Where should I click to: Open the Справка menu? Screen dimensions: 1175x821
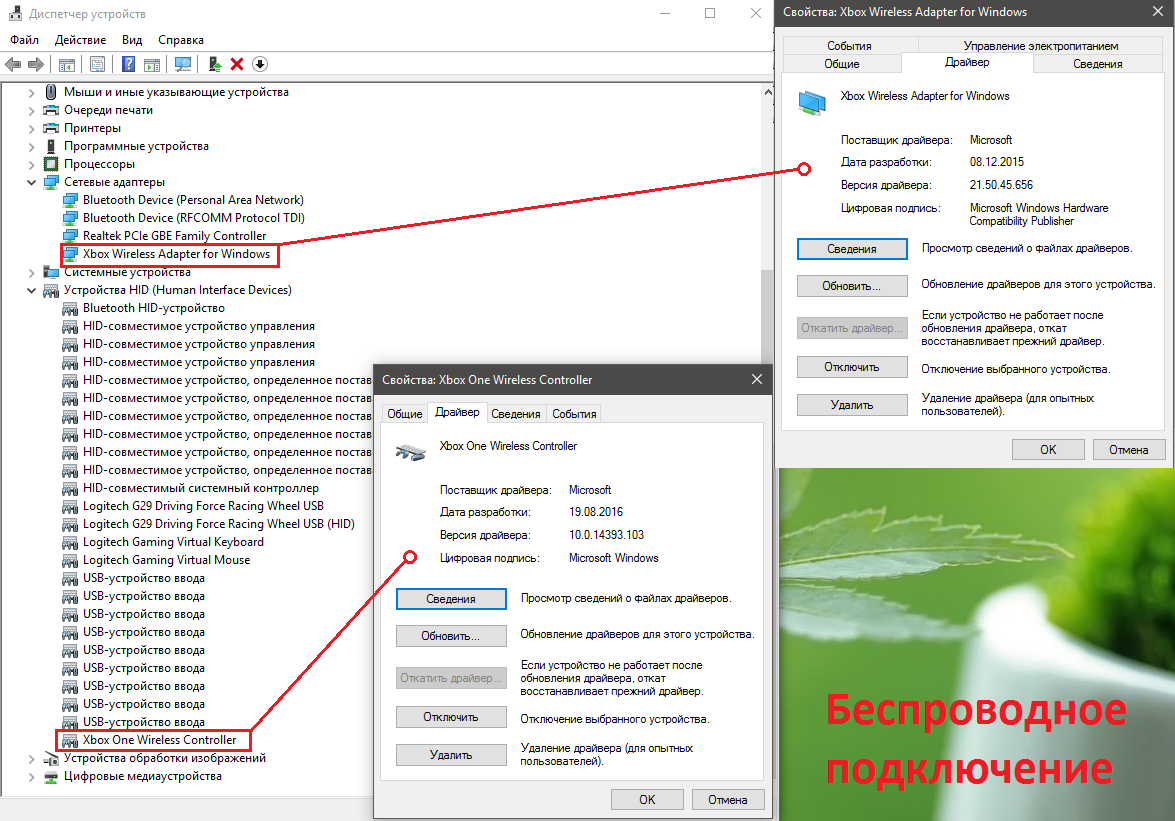click(181, 40)
